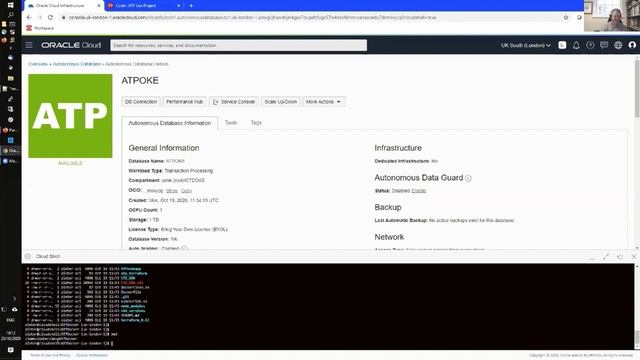
Task: Open a new browser tab
Action: [x=191, y=6]
